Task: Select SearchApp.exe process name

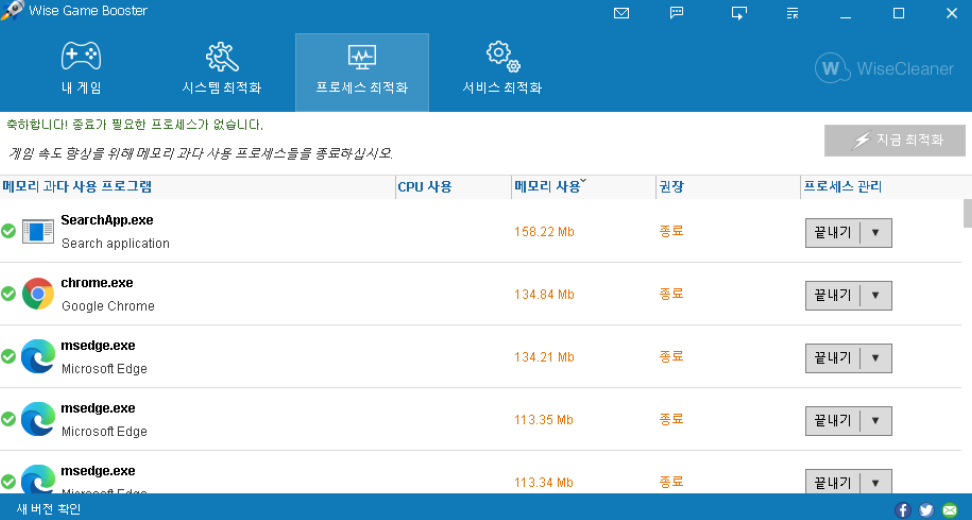Action: click(x=107, y=220)
